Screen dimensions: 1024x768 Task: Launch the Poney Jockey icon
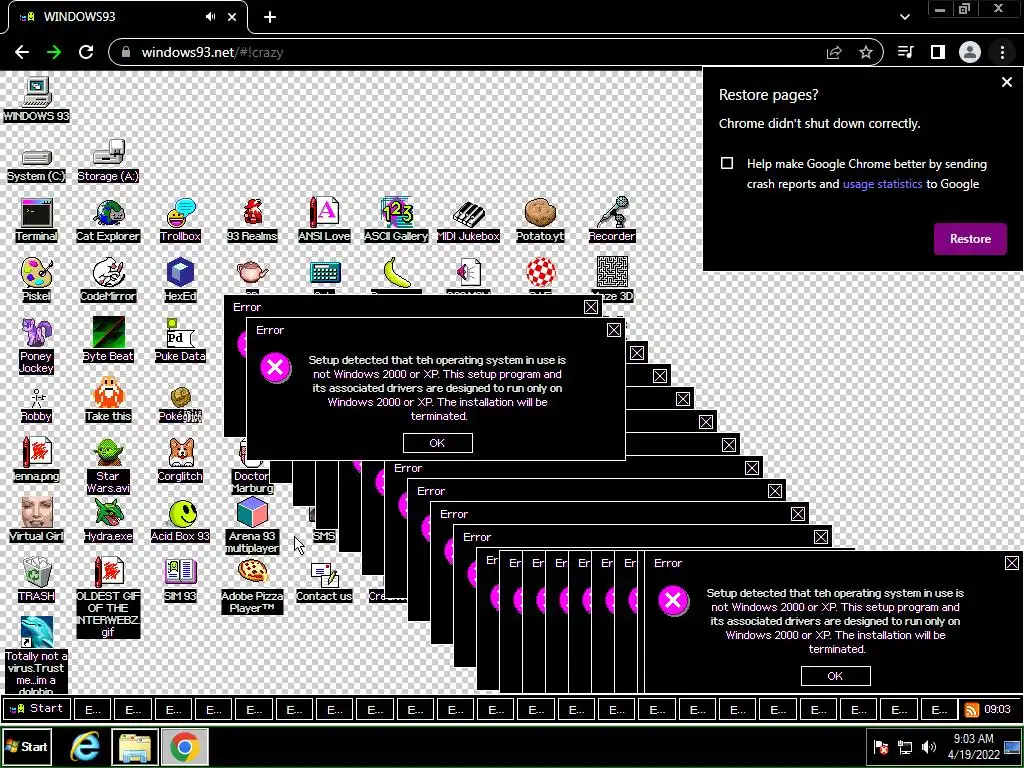[x=36, y=346]
